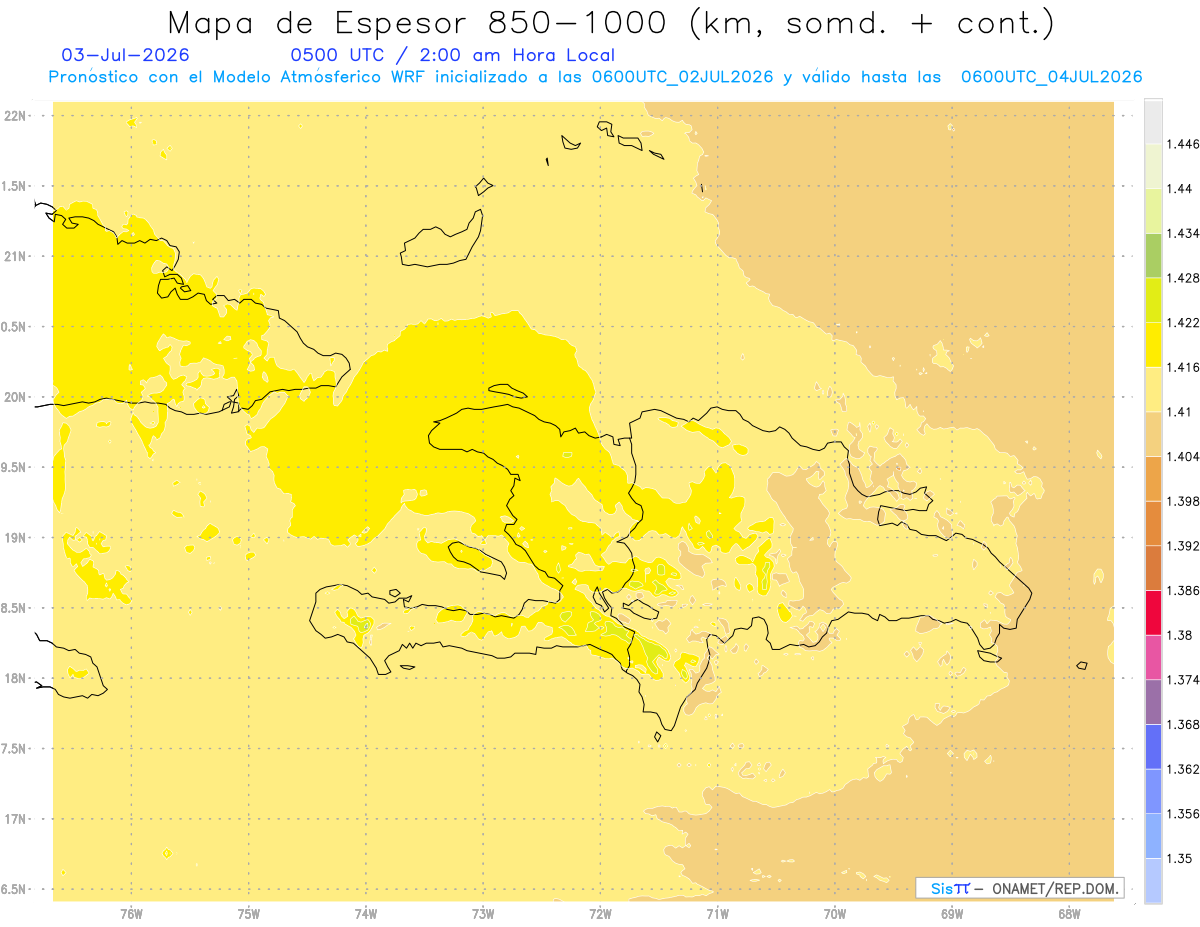
Task: Click the red colorbar swatch between 1.38 and 1.386
Action: pyautogui.click(x=1153, y=612)
